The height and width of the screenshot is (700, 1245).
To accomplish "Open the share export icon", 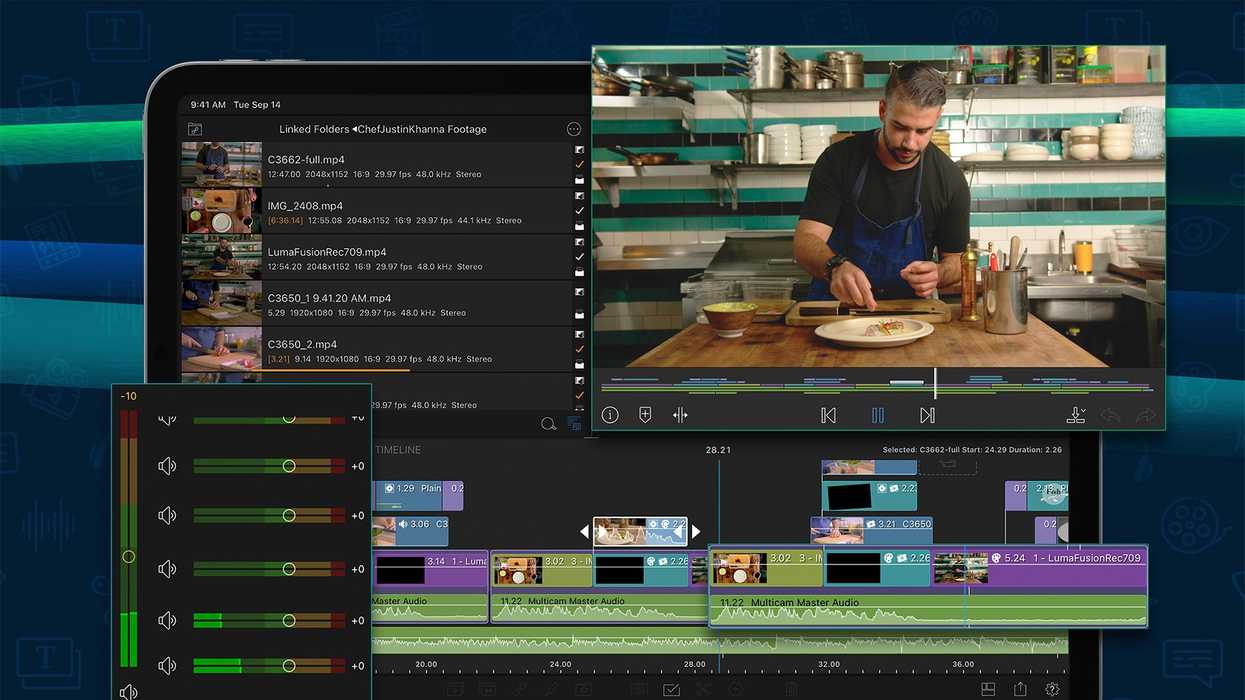I will click(x=1020, y=689).
